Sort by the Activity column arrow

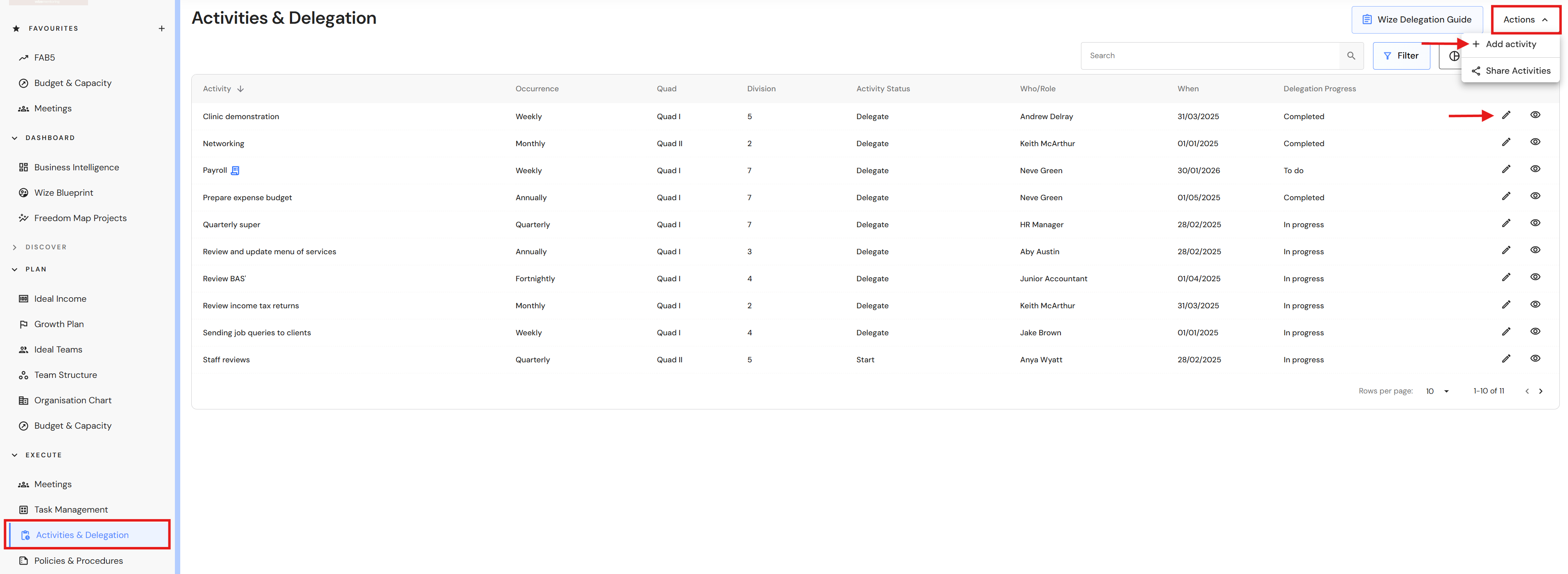[240, 89]
